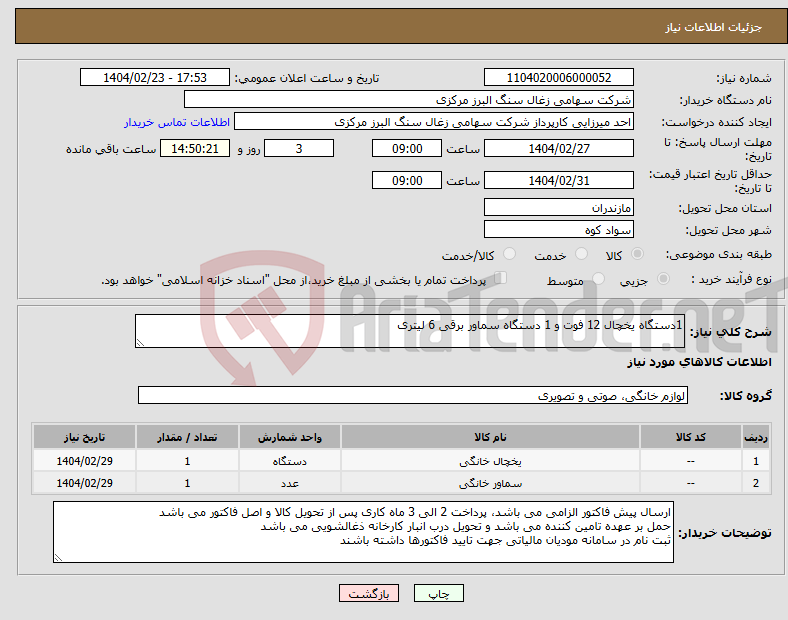The height and width of the screenshot is (620, 788).
Task: Select the خدمت radio button
Action: (x=581, y=254)
